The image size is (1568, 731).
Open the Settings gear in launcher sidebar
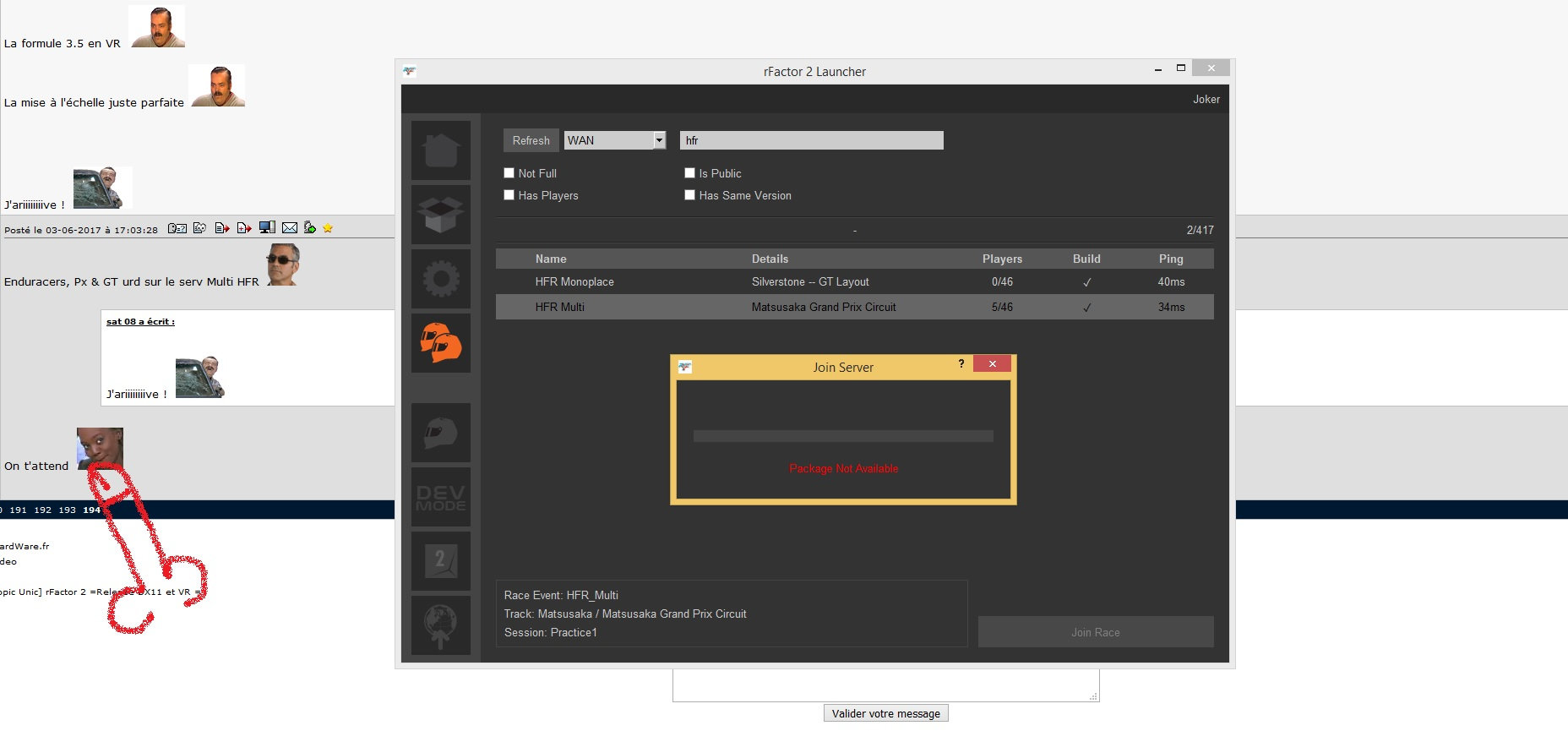click(x=441, y=279)
